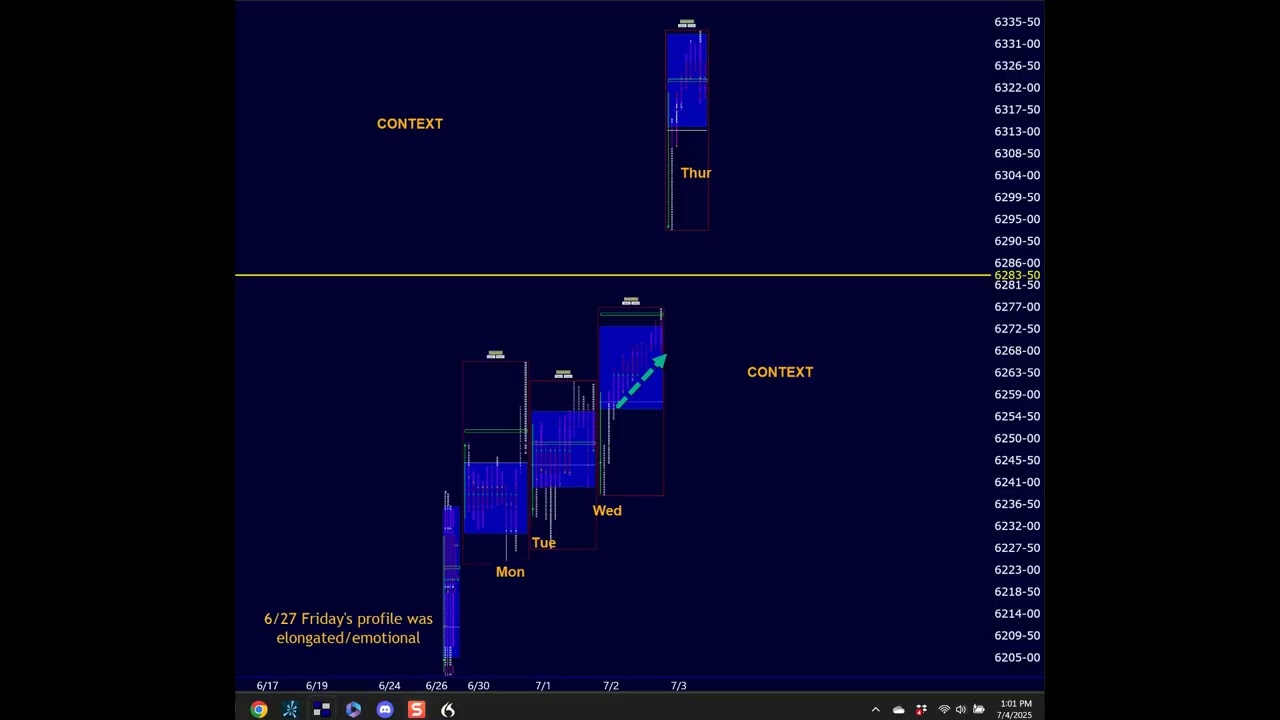Open the dark squares charting app in taskbar
The image size is (1280, 720).
pos(322,709)
